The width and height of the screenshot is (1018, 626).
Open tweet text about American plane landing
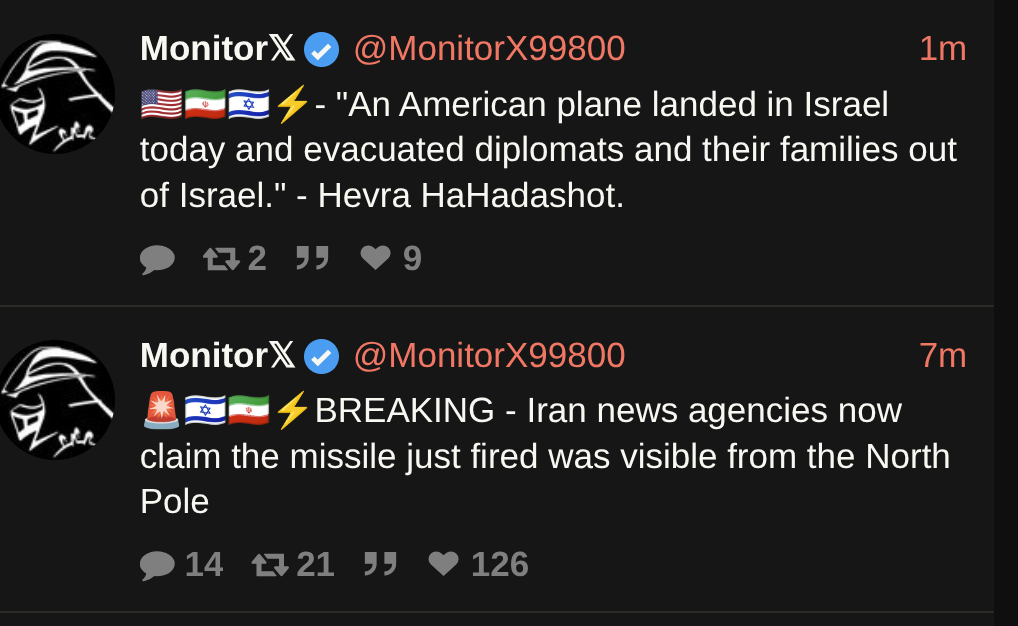click(x=549, y=150)
